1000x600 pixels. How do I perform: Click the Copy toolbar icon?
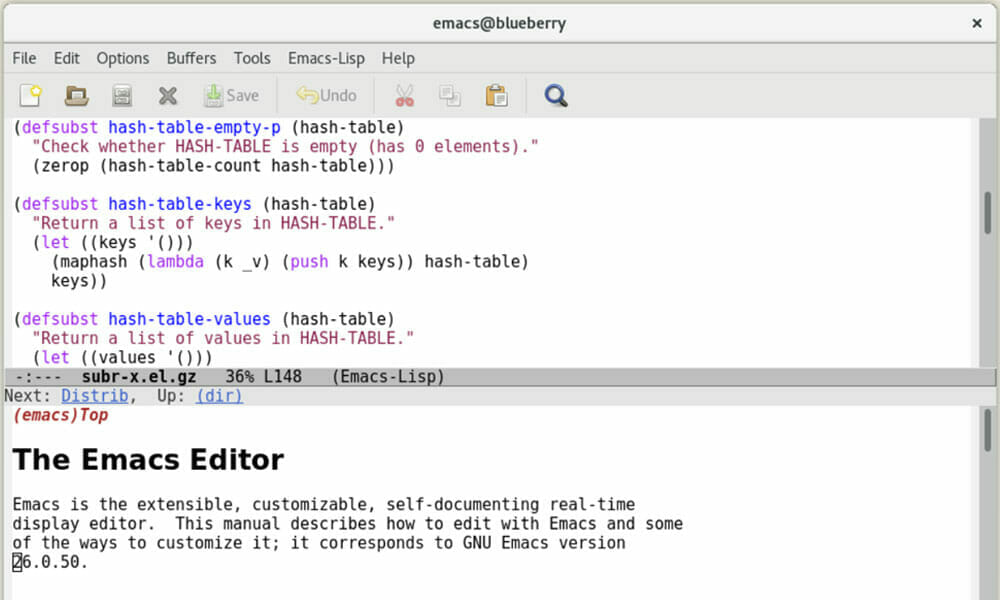pos(450,96)
